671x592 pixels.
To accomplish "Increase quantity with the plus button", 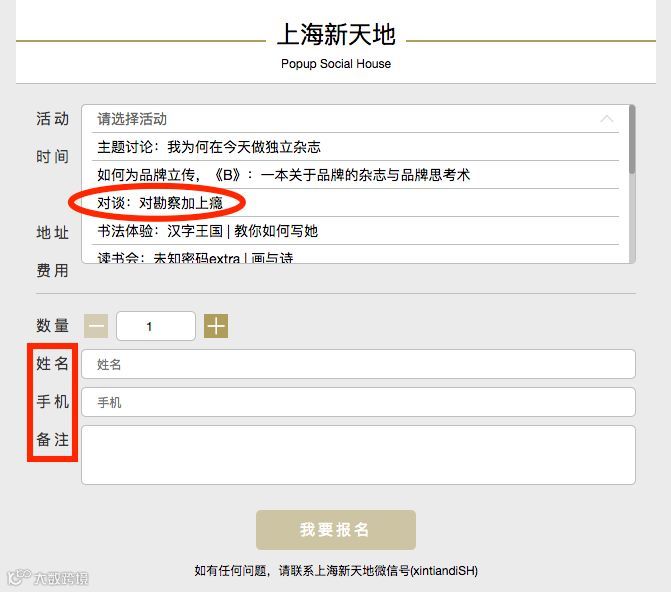I will (x=216, y=326).
